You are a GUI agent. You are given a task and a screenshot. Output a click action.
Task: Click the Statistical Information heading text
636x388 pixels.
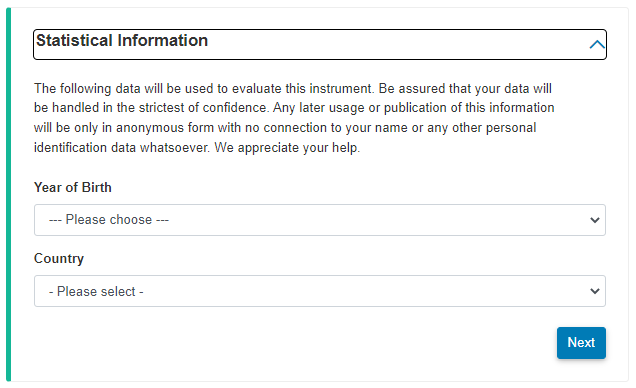[x=122, y=41]
